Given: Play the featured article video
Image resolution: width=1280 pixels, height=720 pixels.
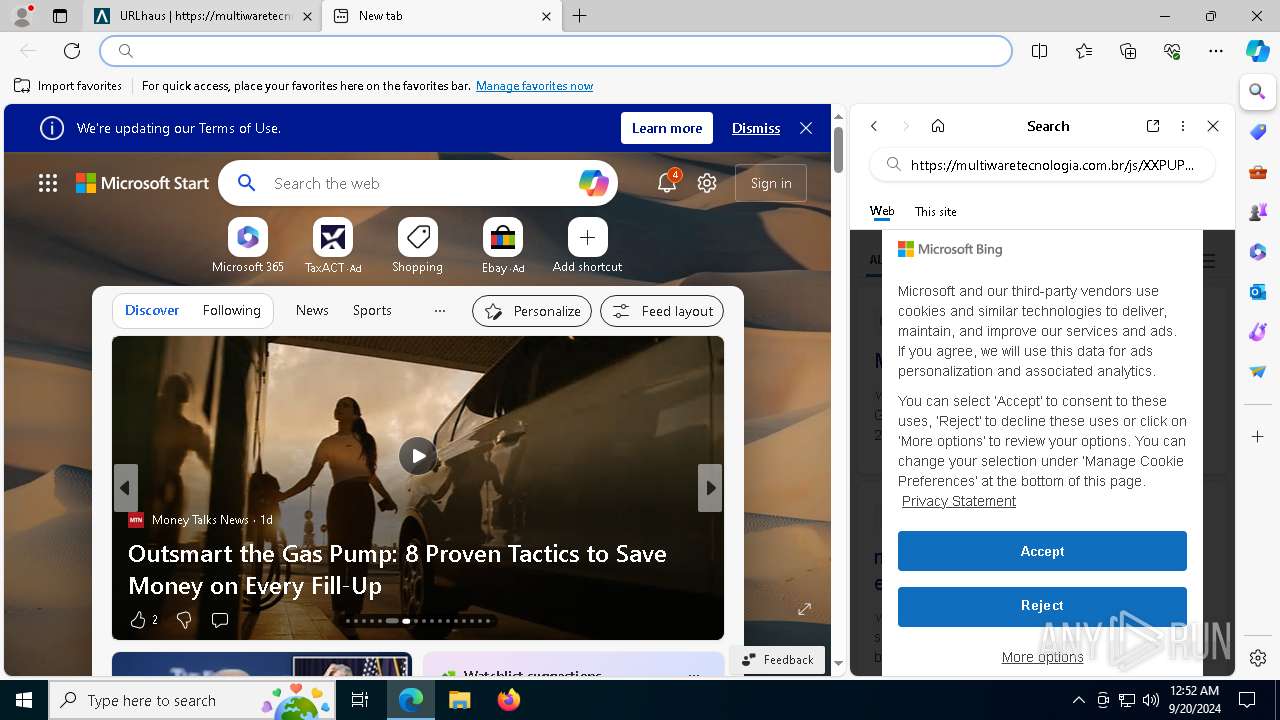Looking at the screenshot, I should (x=418, y=456).
